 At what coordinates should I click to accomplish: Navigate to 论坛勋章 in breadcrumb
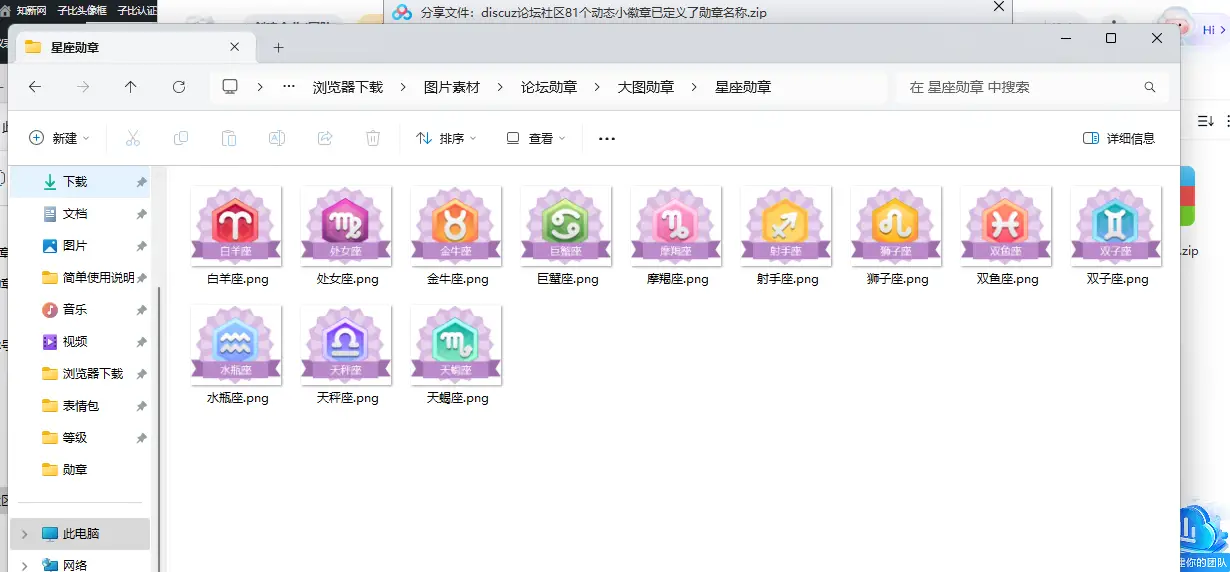(x=549, y=87)
